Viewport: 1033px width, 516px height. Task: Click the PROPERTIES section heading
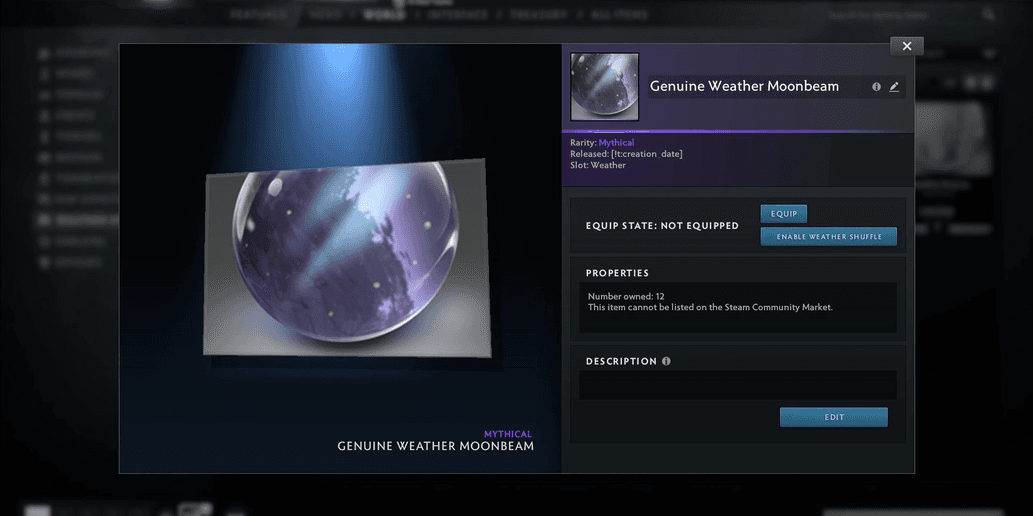[x=617, y=273]
